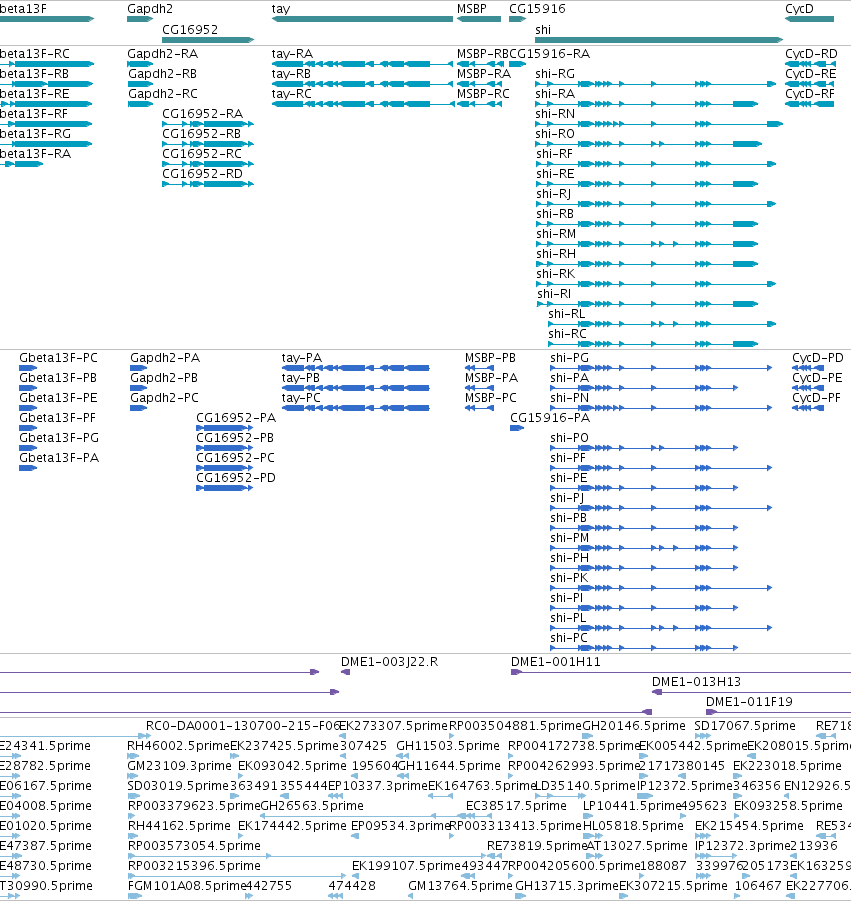Select EST label EK093258.5prime

pos(788,806)
